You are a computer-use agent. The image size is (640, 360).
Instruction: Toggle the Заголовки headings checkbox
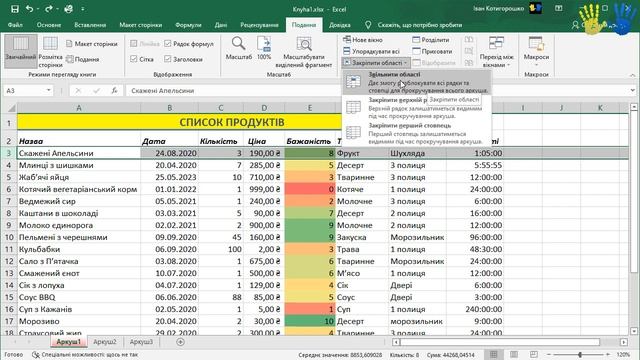pyautogui.click(x=167, y=59)
